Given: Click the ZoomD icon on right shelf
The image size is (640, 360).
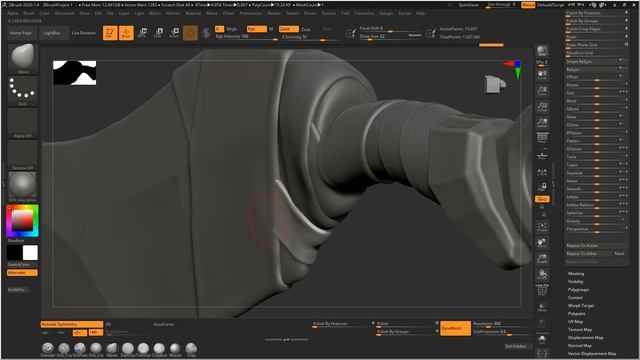Looking at the screenshot, I should (542, 259).
